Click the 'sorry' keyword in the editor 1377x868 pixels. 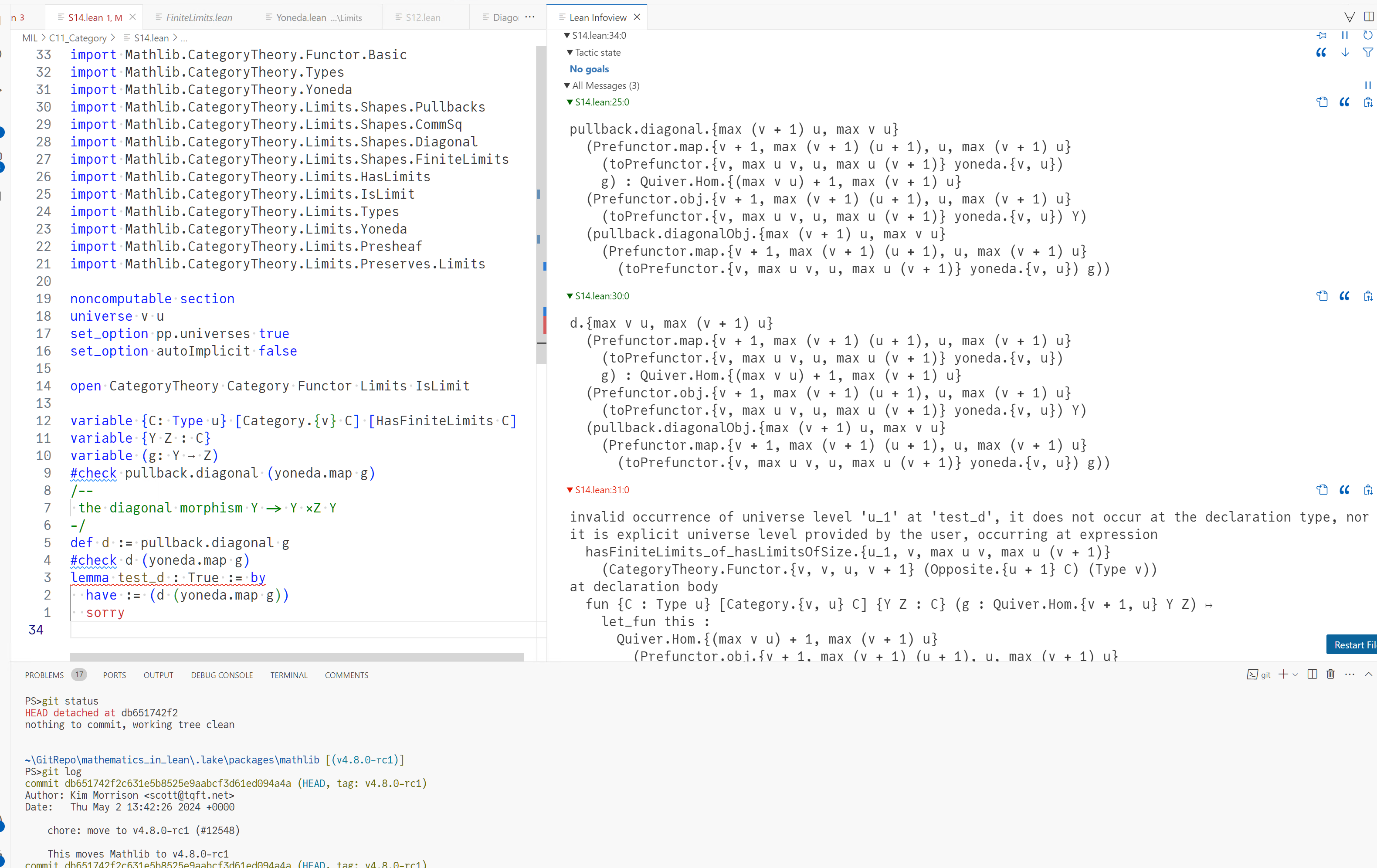pos(105,612)
